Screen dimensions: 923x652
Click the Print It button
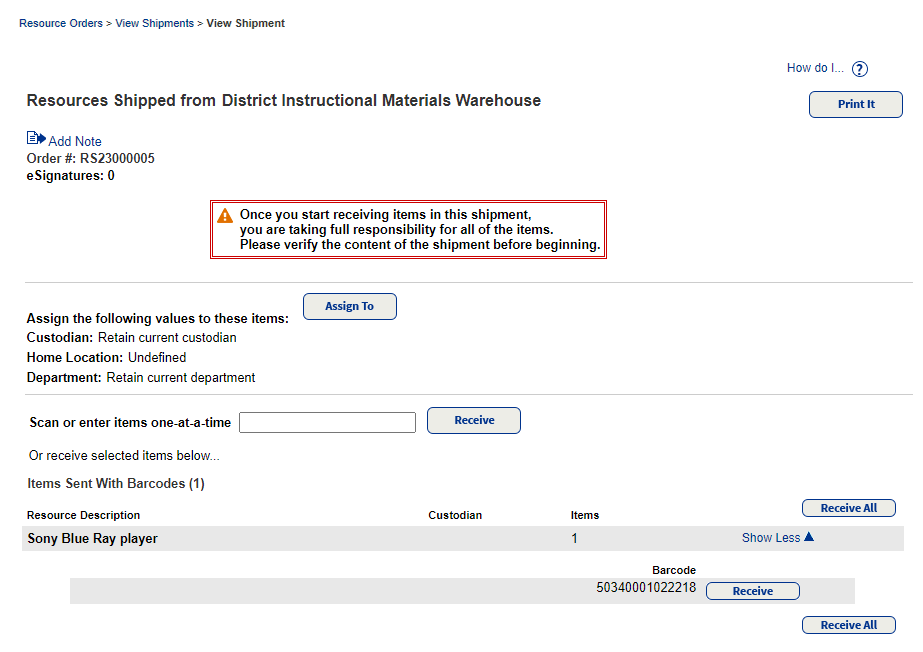(855, 104)
